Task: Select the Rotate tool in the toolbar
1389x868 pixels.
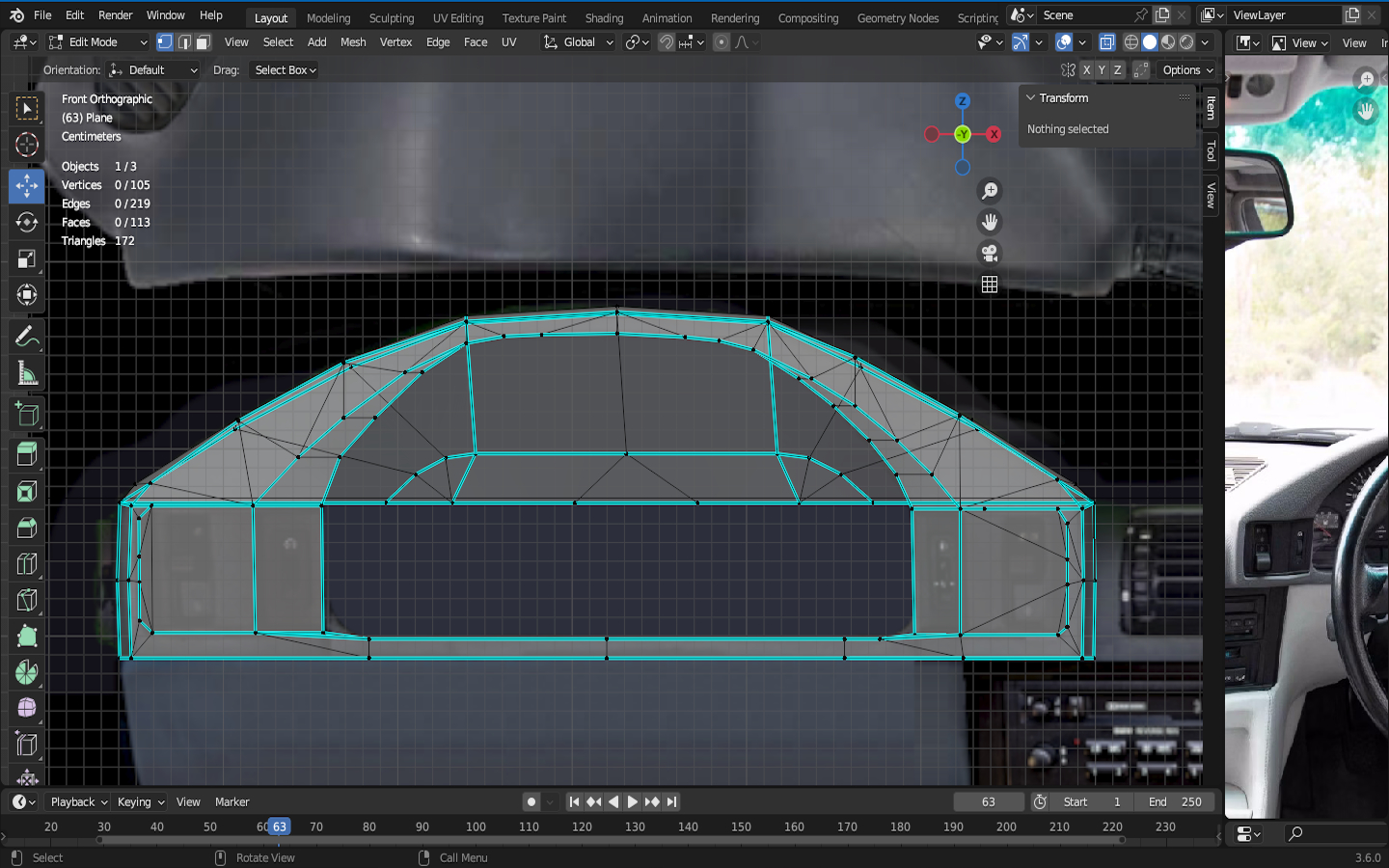Action: click(27, 222)
